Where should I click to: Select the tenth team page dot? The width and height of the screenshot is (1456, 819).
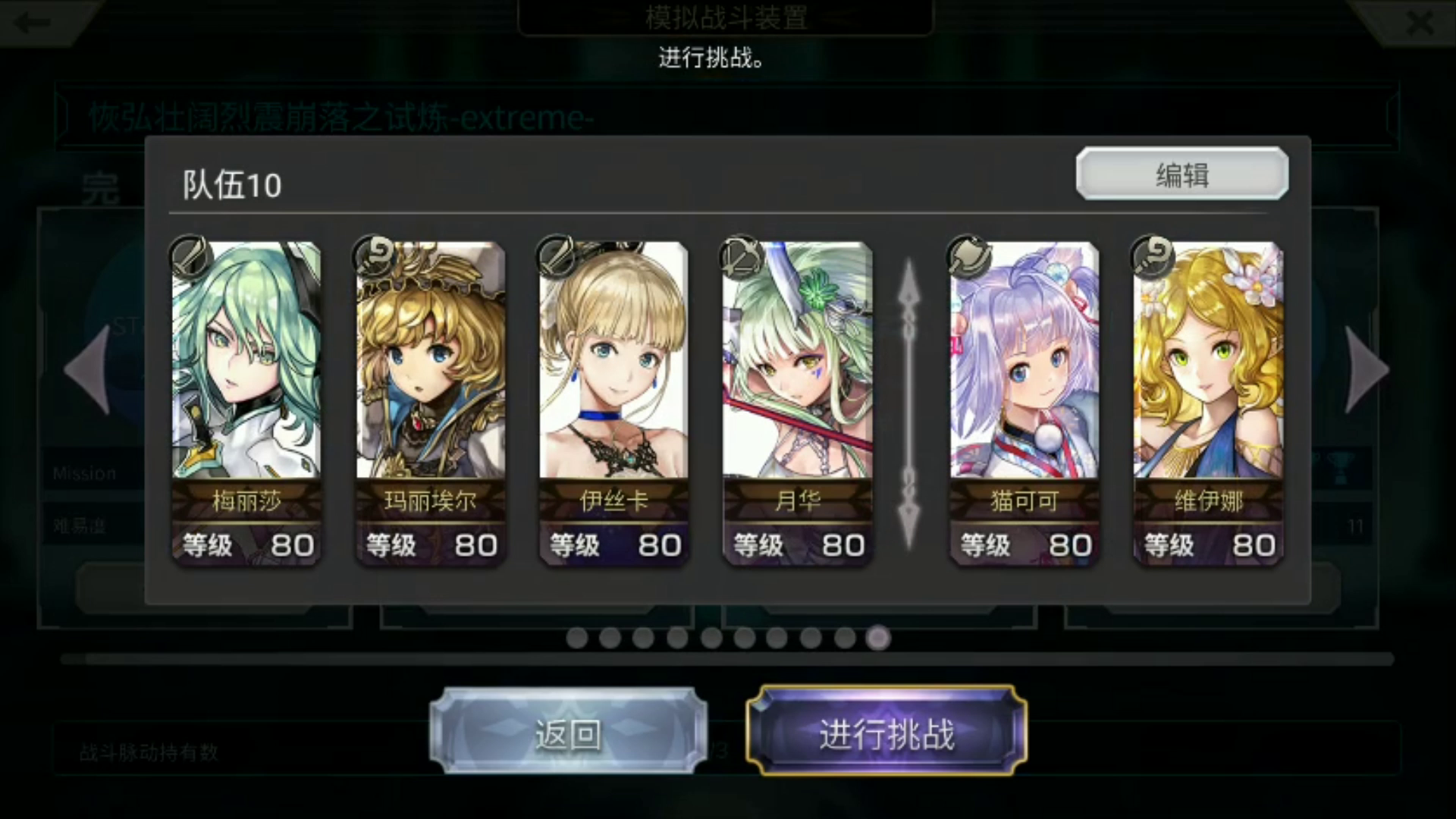click(878, 638)
